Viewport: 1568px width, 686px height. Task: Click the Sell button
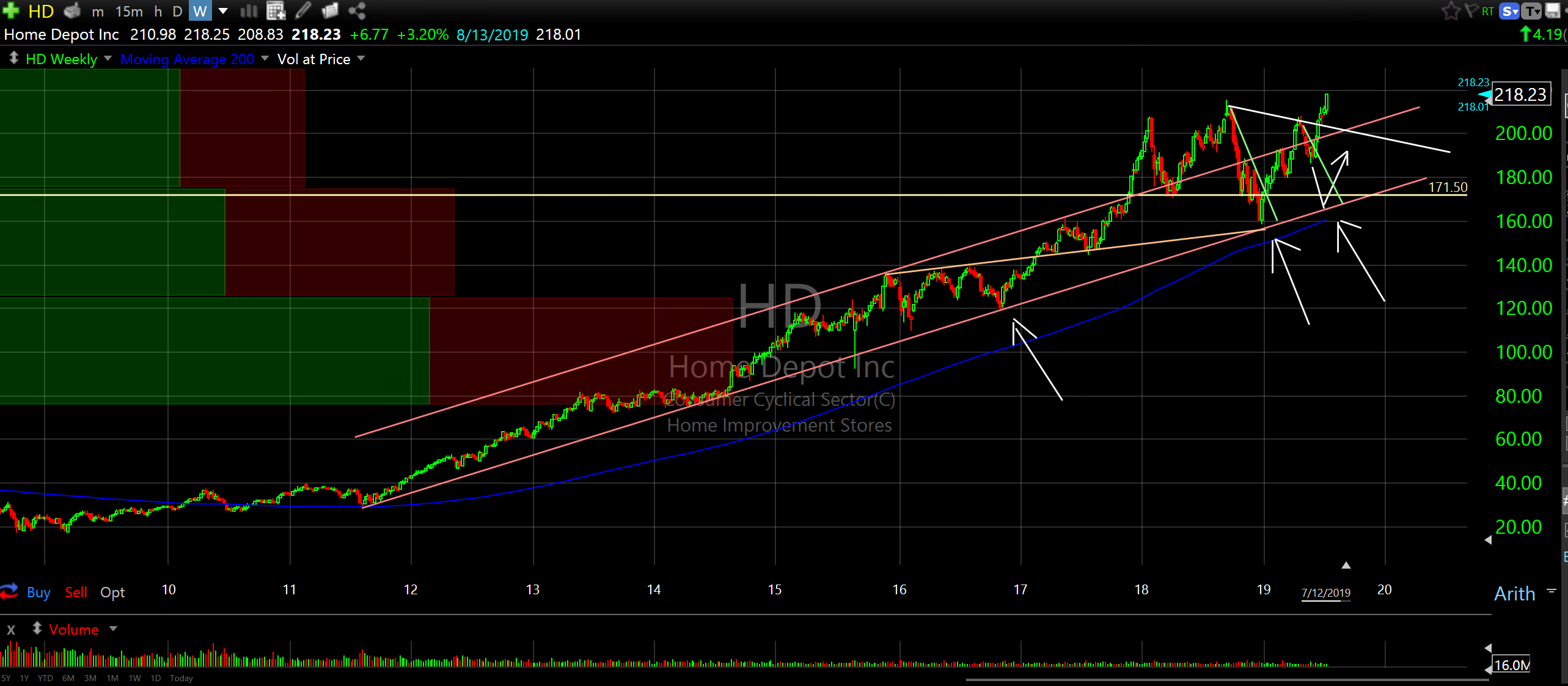pyautogui.click(x=76, y=592)
